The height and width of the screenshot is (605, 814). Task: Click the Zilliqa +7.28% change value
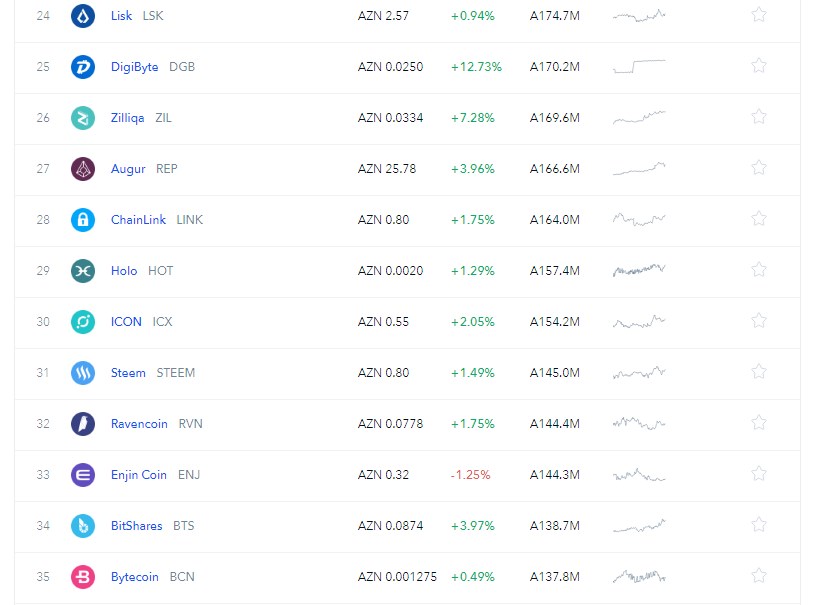click(472, 118)
